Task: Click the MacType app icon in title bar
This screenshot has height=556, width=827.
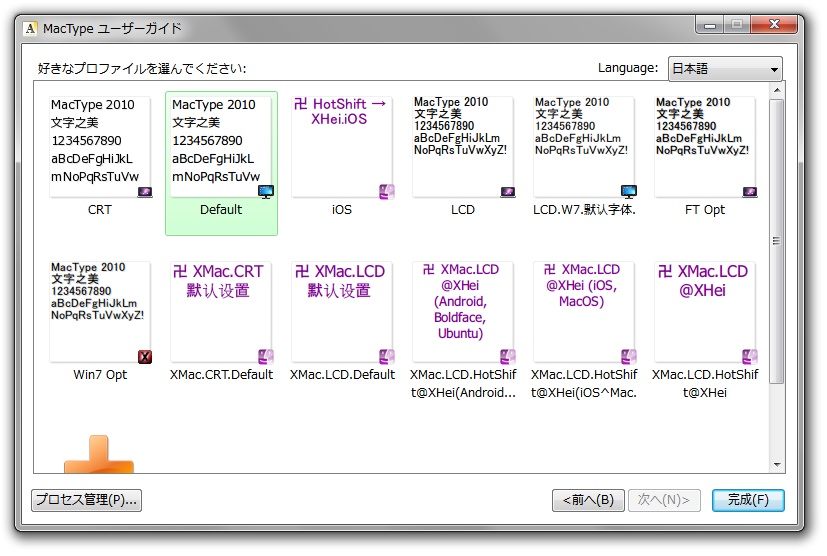Action: coord(31,28)
